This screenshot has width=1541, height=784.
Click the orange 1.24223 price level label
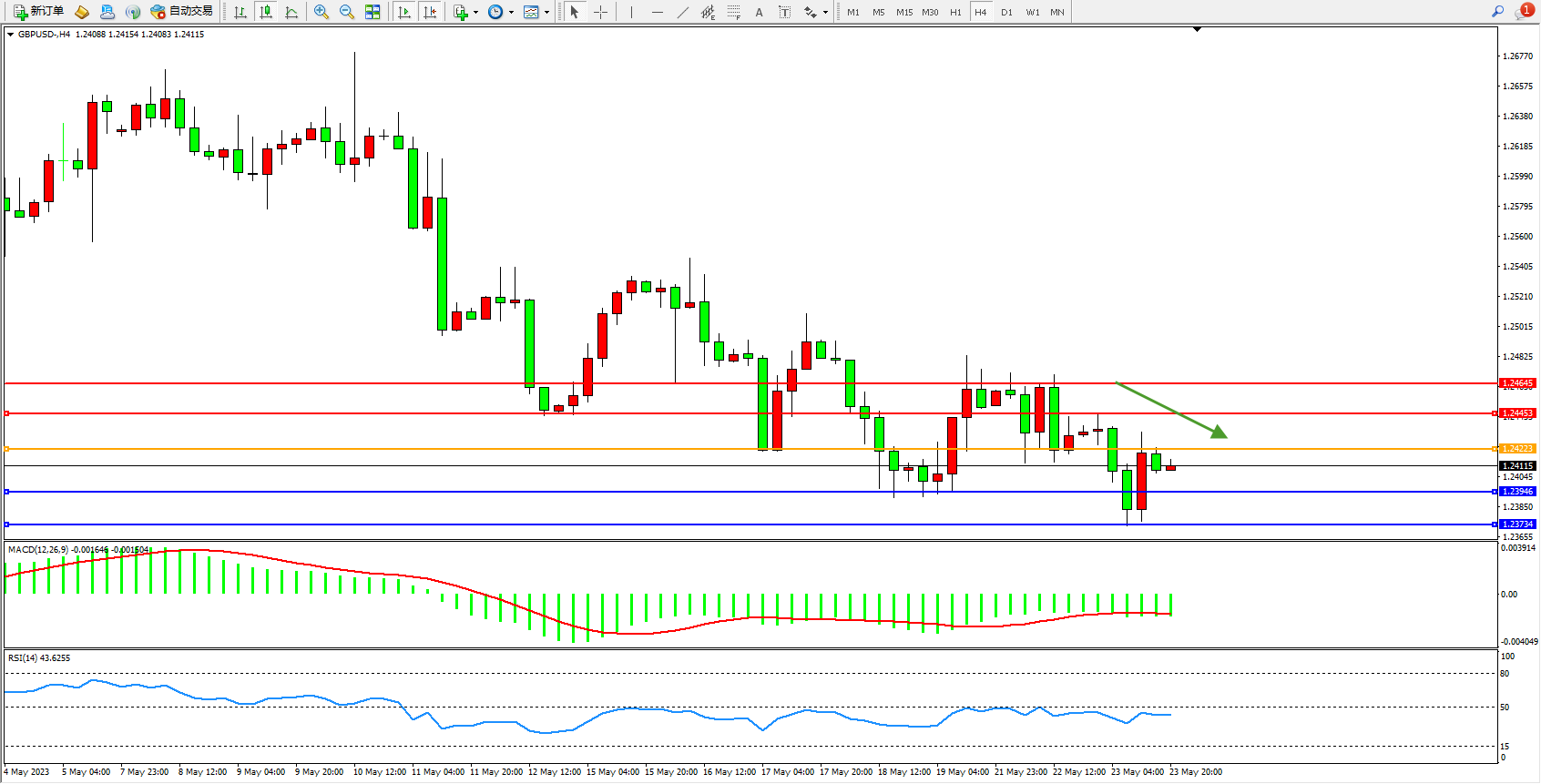pos(1517,449)
